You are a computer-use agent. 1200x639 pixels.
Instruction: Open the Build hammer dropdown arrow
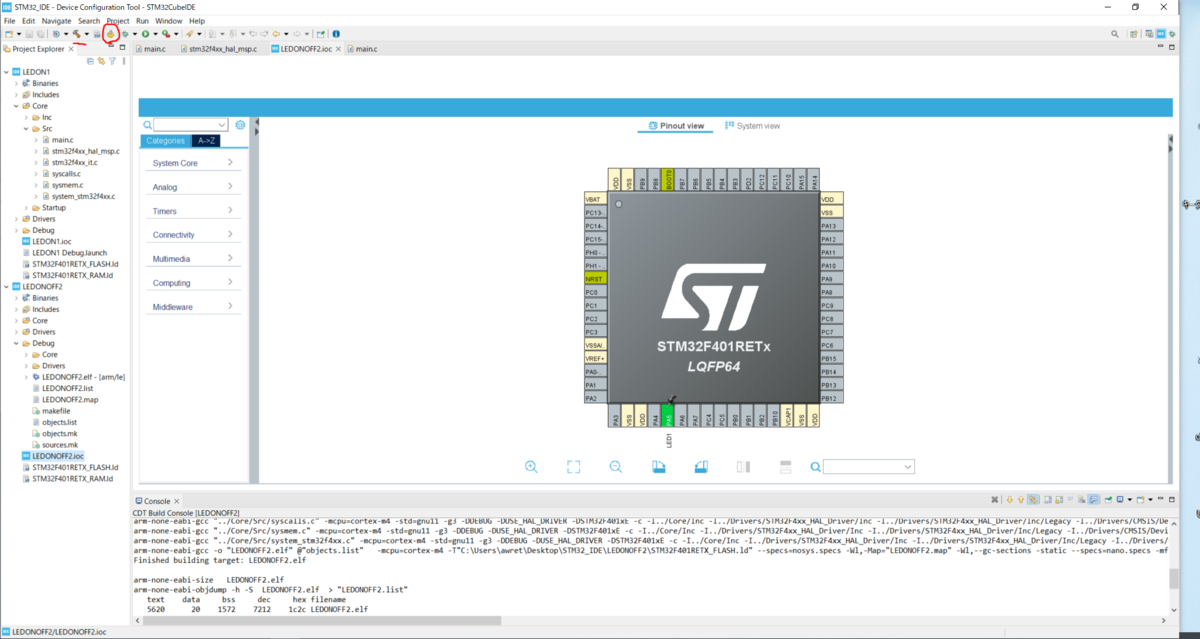tap(87, 34)
